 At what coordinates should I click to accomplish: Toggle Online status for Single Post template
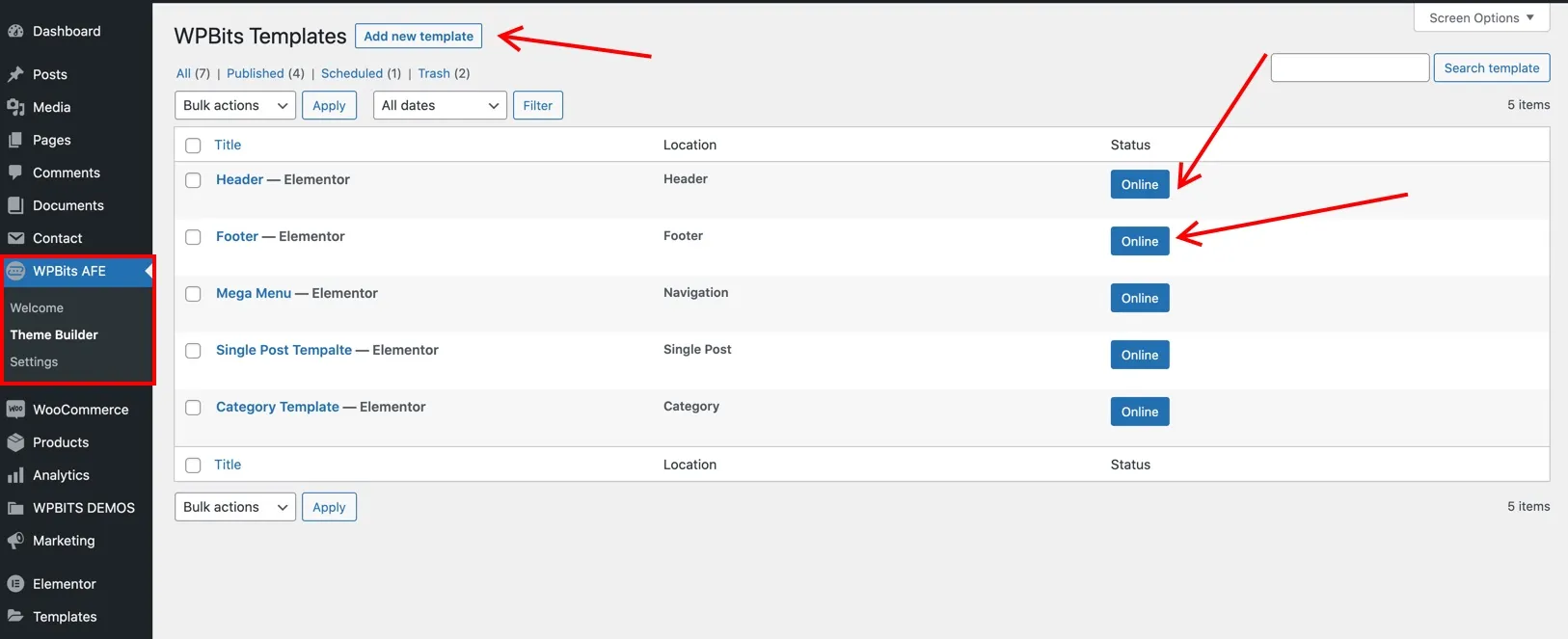point(1140,355)
